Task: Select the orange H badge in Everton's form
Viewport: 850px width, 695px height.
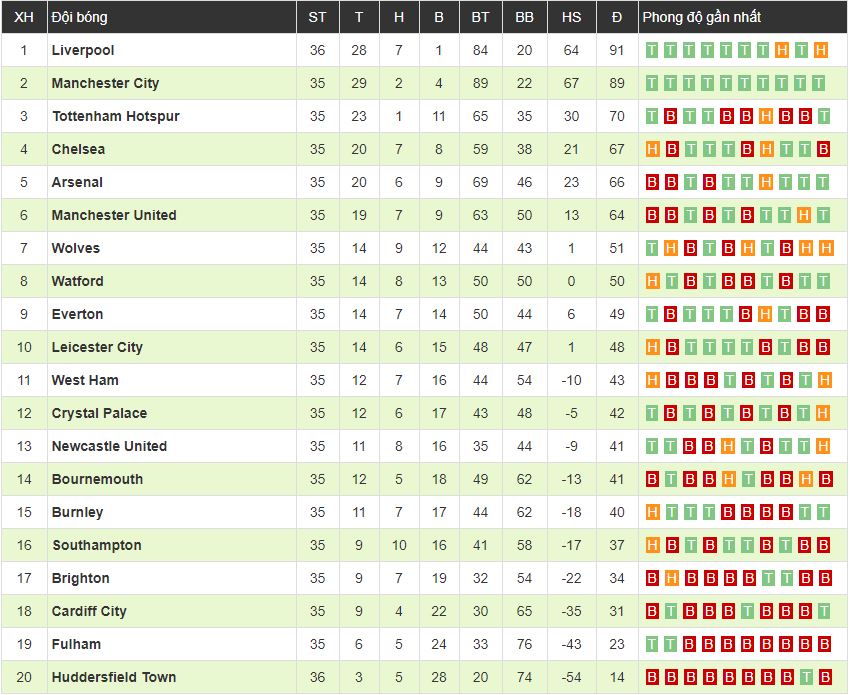Action: 765,314
